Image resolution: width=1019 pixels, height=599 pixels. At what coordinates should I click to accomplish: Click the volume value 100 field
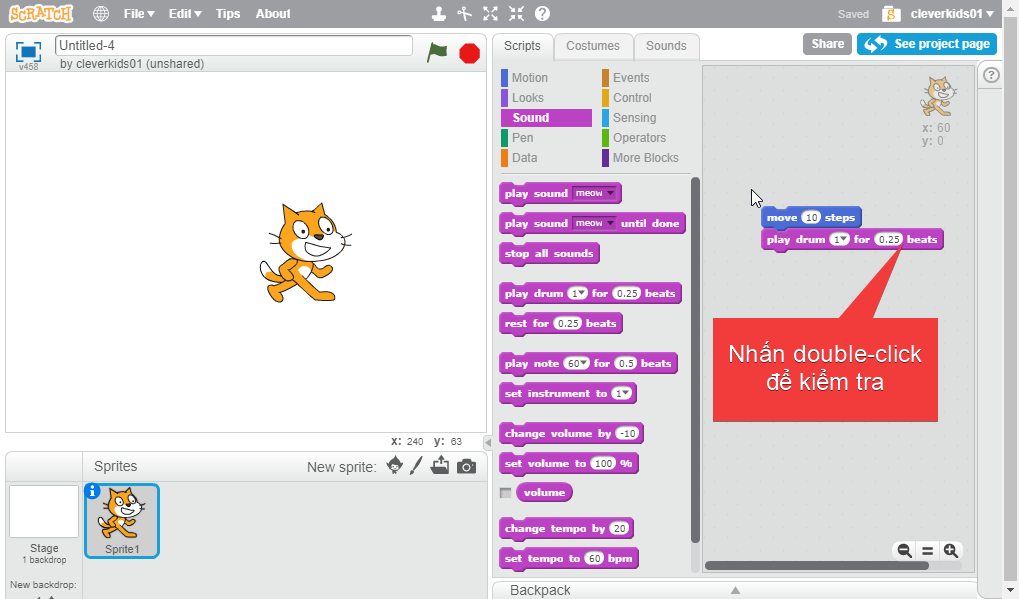coord(603,463)
